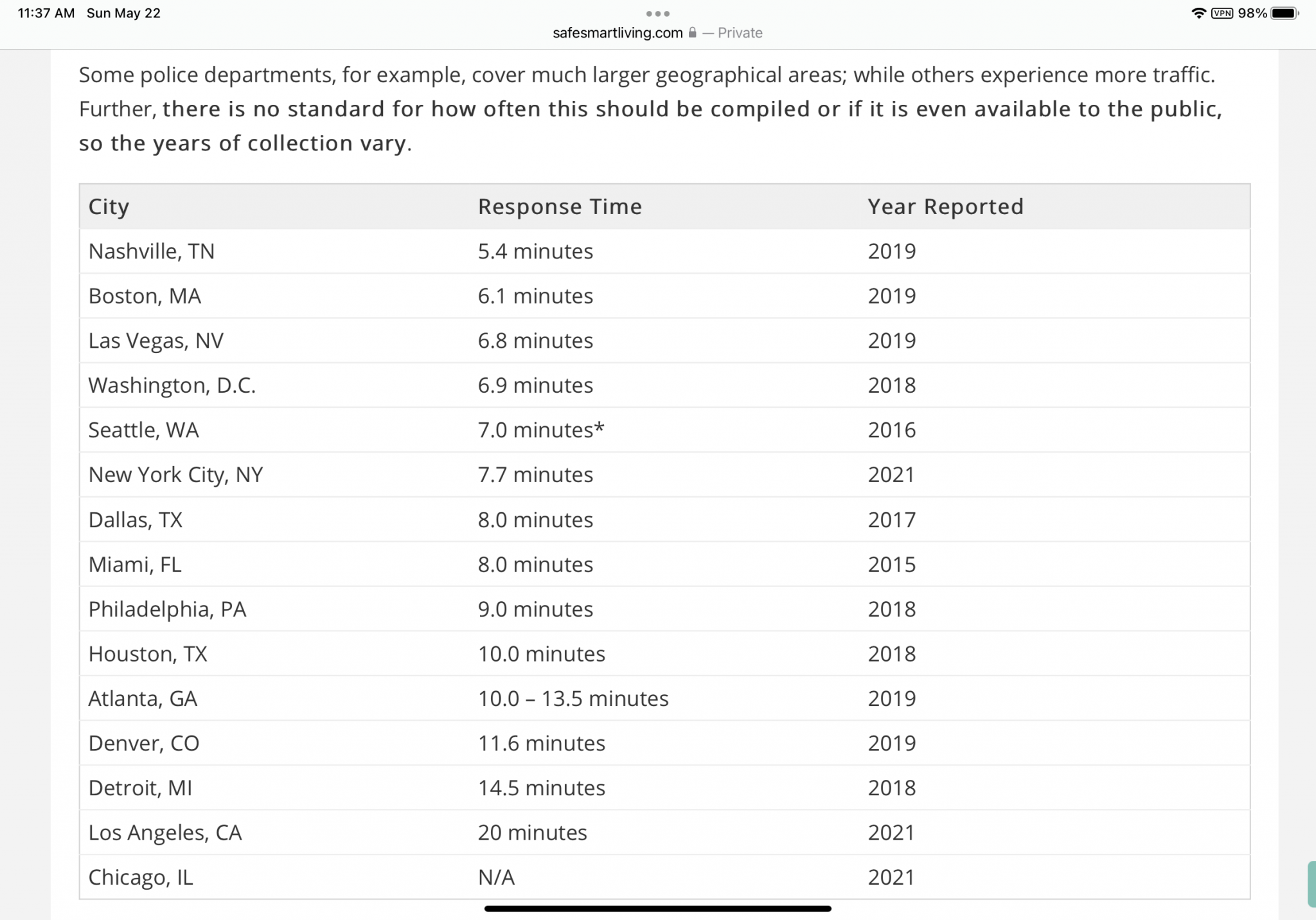Click Seattle's 7.0 minutes* entry
The width and height of the screenshot is (1316, 920).
tap(541, 430)
